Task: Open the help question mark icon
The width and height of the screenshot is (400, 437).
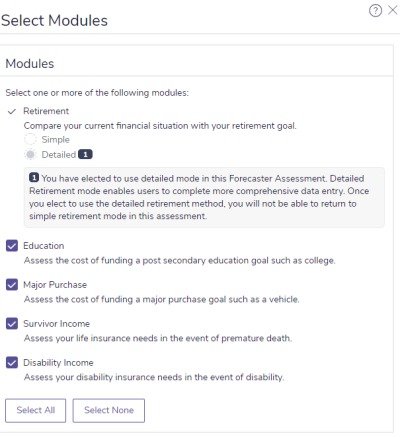Action: coord(375,11)
